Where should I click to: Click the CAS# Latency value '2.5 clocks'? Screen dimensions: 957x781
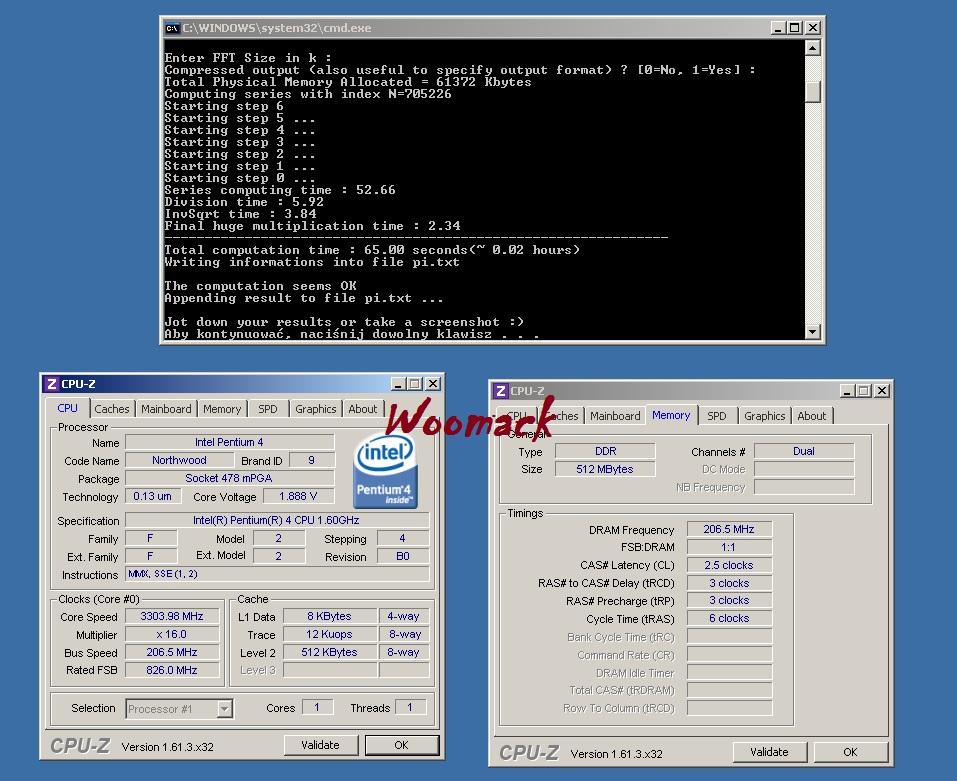[729, 566]
